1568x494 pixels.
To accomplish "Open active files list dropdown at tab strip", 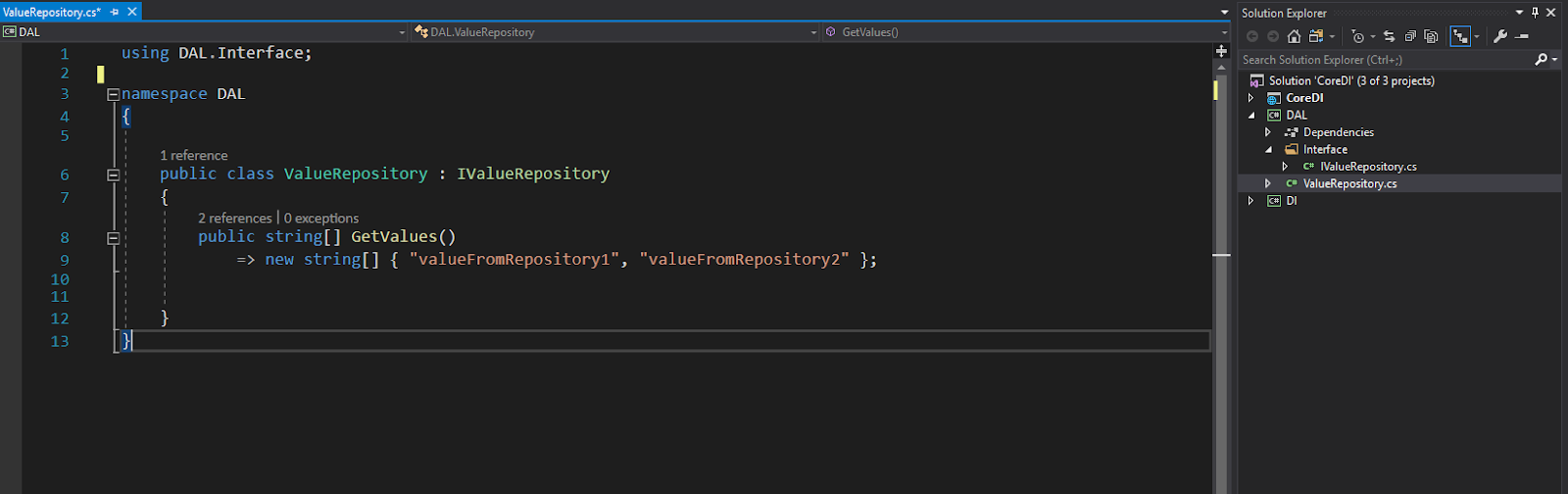I will click(x=1224, y=13).
